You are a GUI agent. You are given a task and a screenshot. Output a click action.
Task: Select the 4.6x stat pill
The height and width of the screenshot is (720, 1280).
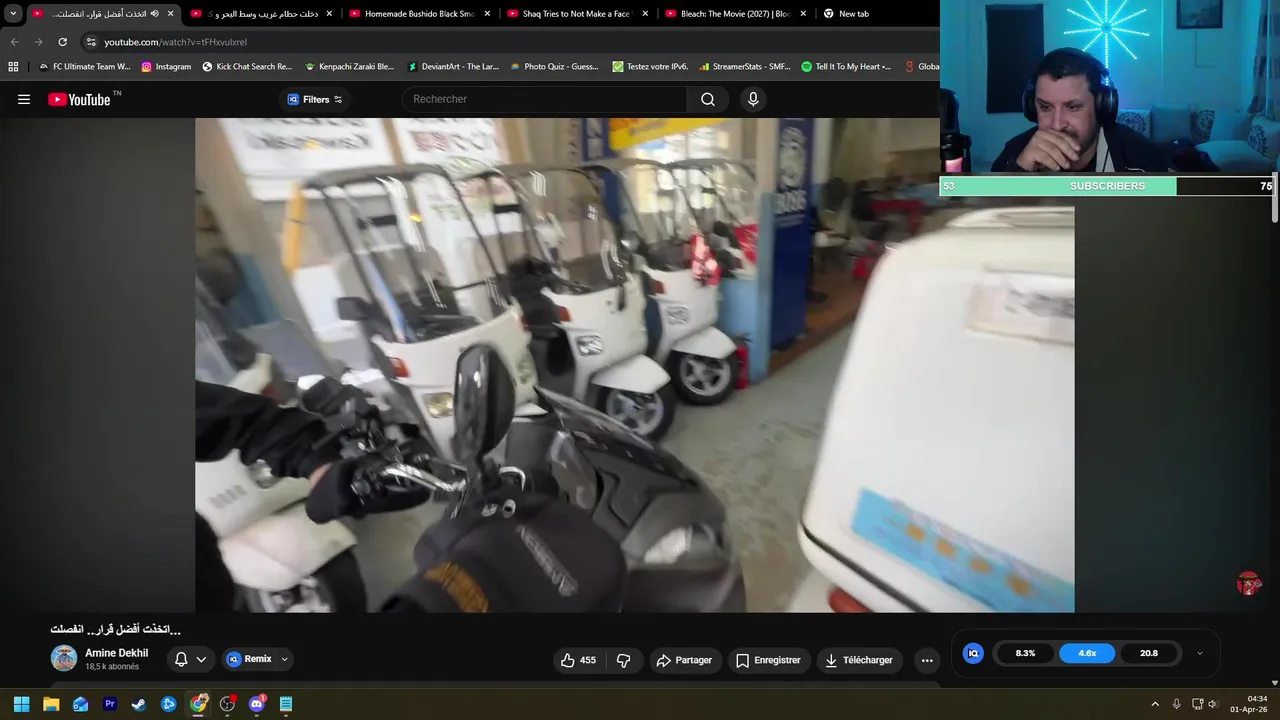pos(1087,653)
